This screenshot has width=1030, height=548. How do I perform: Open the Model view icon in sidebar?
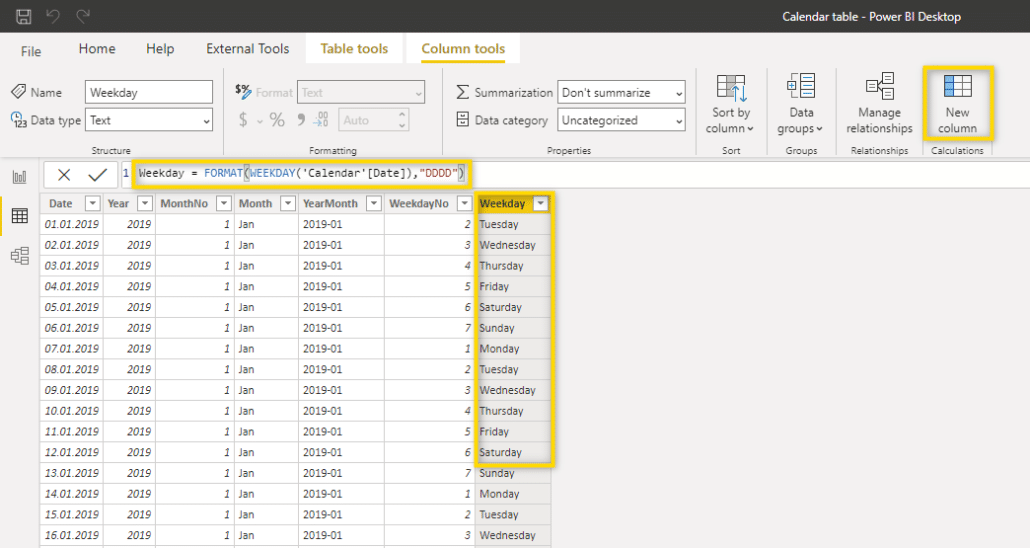click(19, 256)
